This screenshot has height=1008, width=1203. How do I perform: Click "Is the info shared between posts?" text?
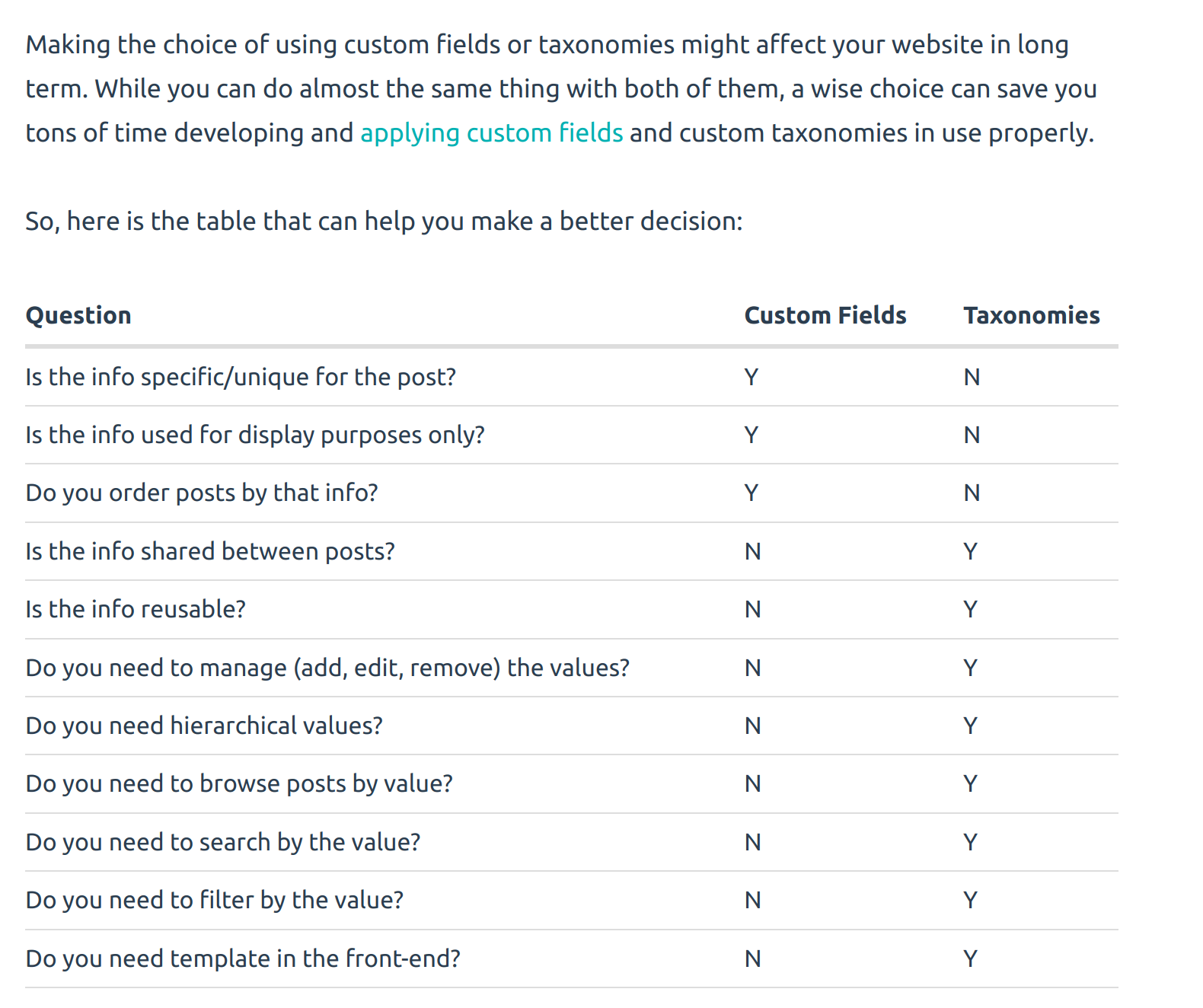pos(210,551)
